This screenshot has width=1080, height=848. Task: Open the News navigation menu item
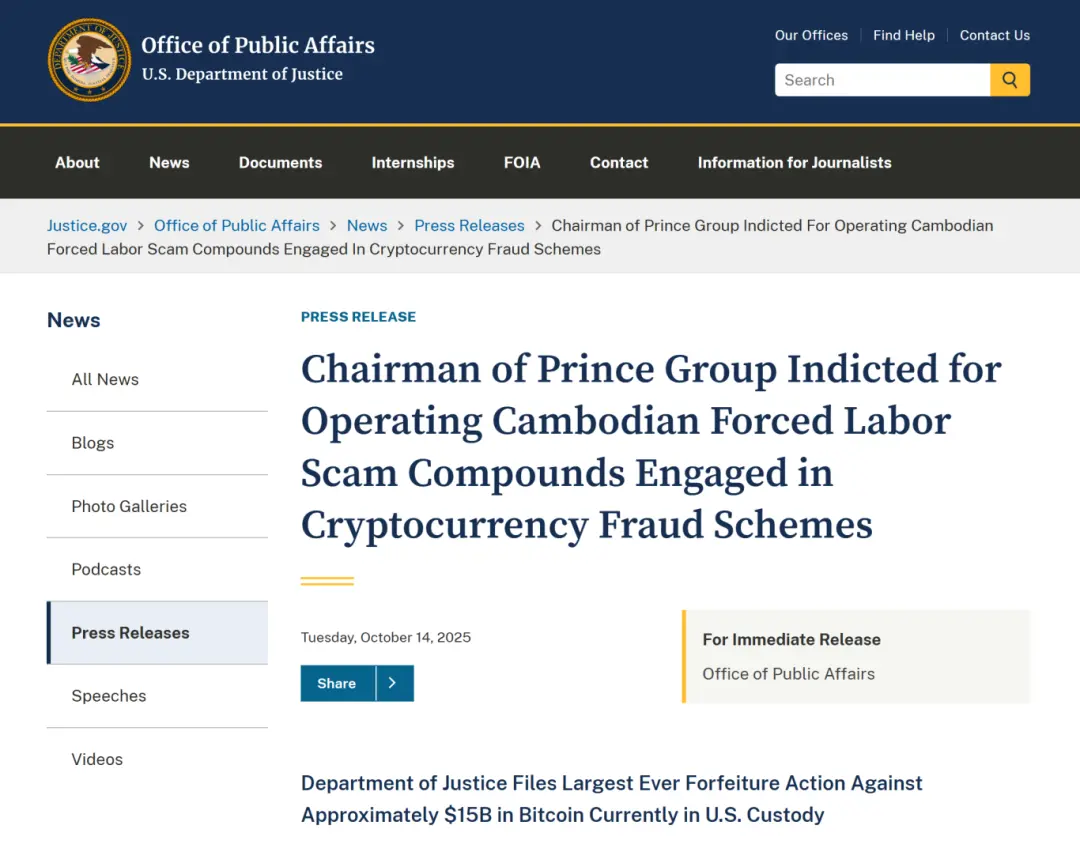169,162
